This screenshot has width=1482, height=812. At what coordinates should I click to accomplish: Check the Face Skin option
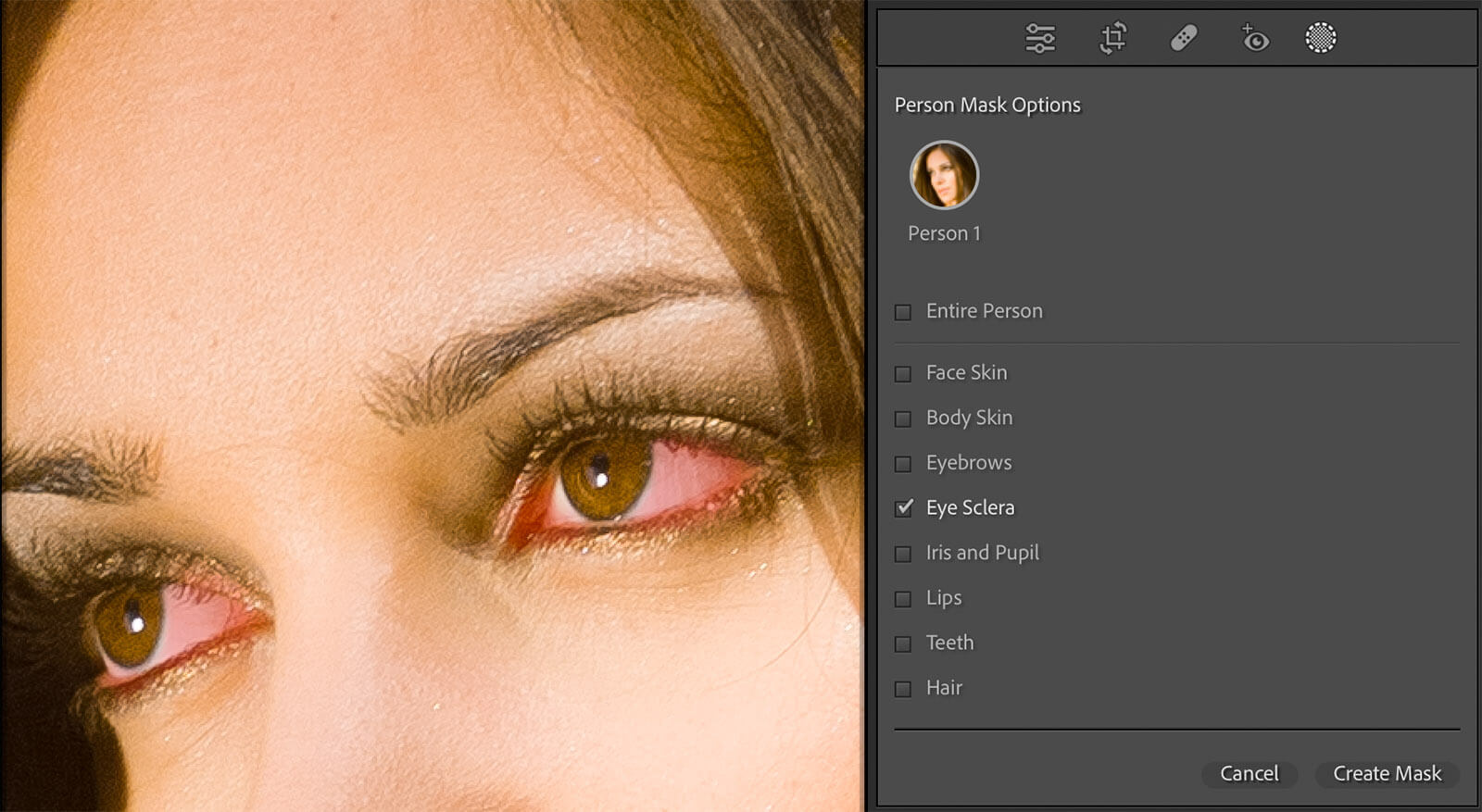pyautogui.click(x=903, y=374)
